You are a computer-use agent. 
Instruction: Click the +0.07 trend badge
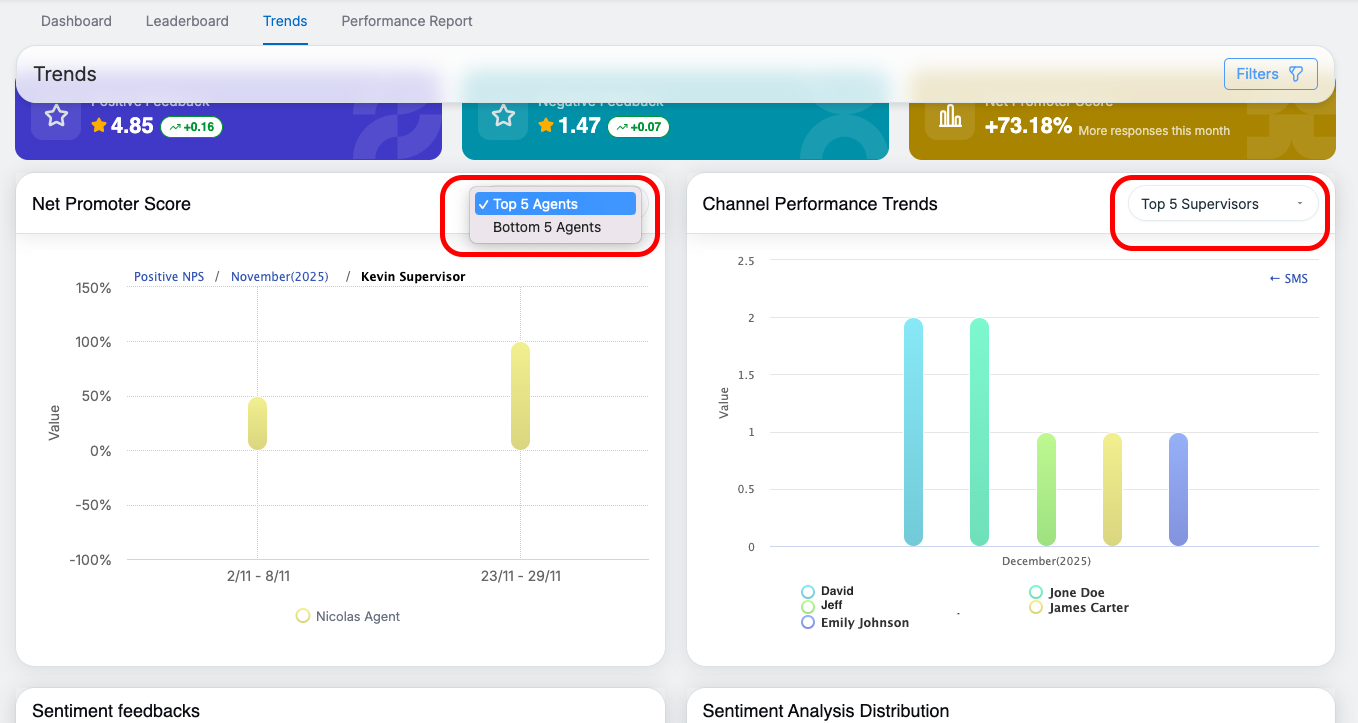click(638, 127)
